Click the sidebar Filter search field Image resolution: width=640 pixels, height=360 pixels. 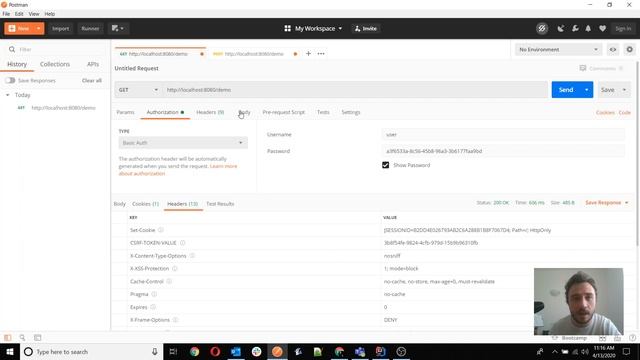(x=56, y=49)
